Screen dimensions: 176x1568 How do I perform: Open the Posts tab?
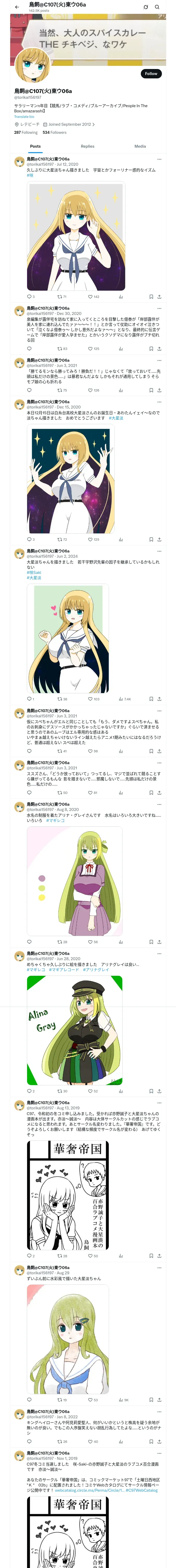point(36,146)
